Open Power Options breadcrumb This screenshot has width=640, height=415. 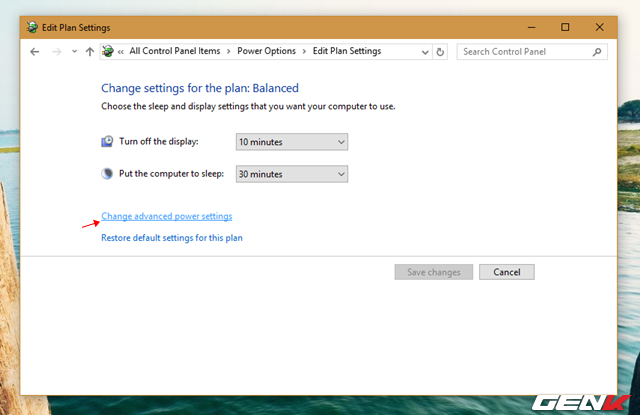[x=267, y=51]
